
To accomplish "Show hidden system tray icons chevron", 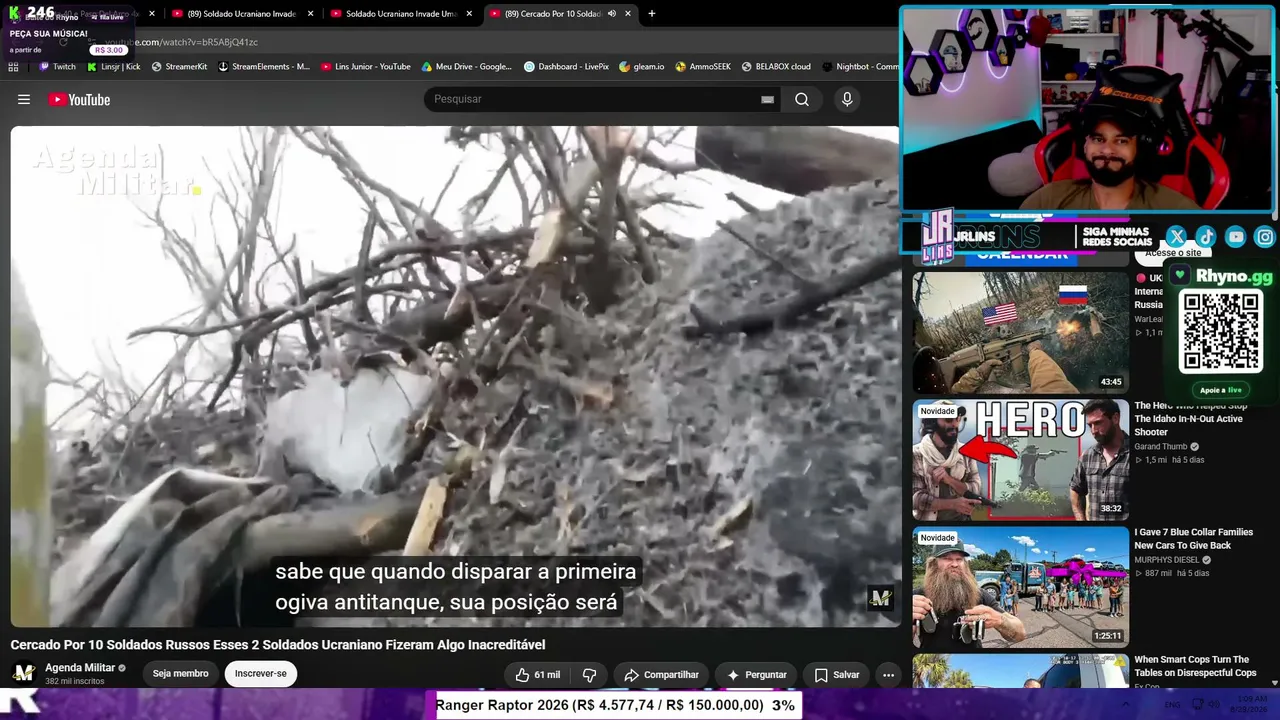I will 1128,704.
